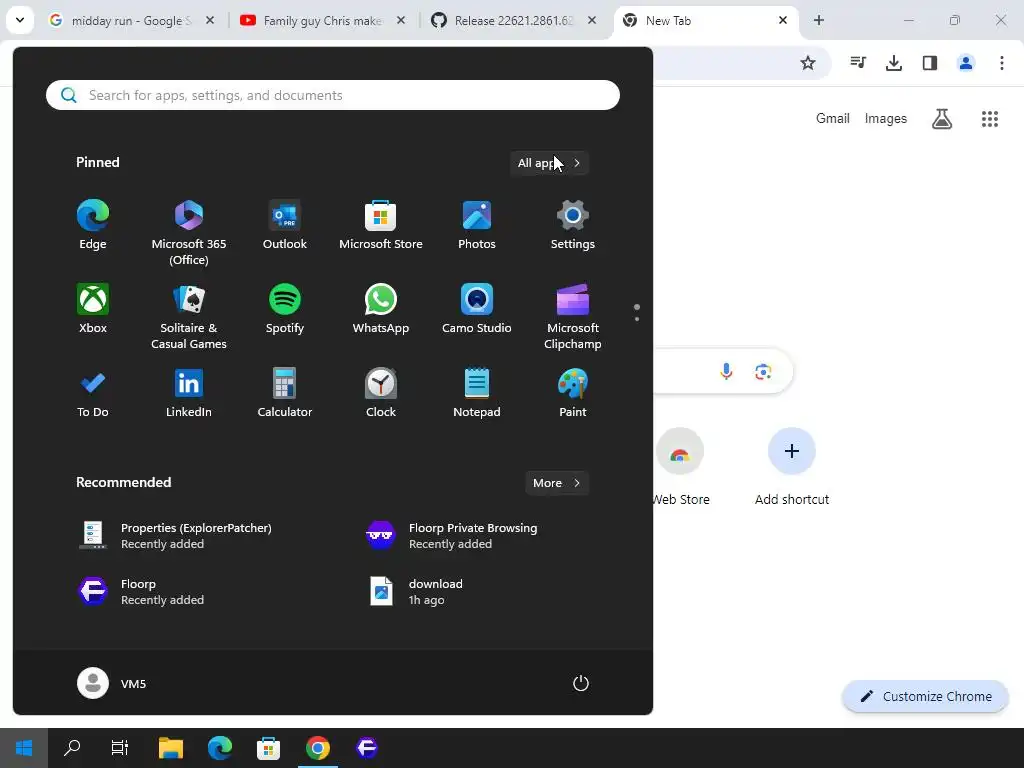1024x768 pixels.
Task: Toggle the Chrome side panel
Action: (x=929, y=63)
